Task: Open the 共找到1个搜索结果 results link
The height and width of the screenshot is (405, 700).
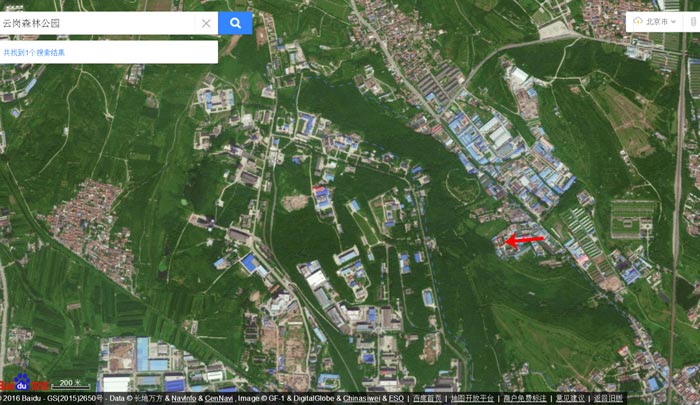Action: pyautogui.click(x=34, y=52)
